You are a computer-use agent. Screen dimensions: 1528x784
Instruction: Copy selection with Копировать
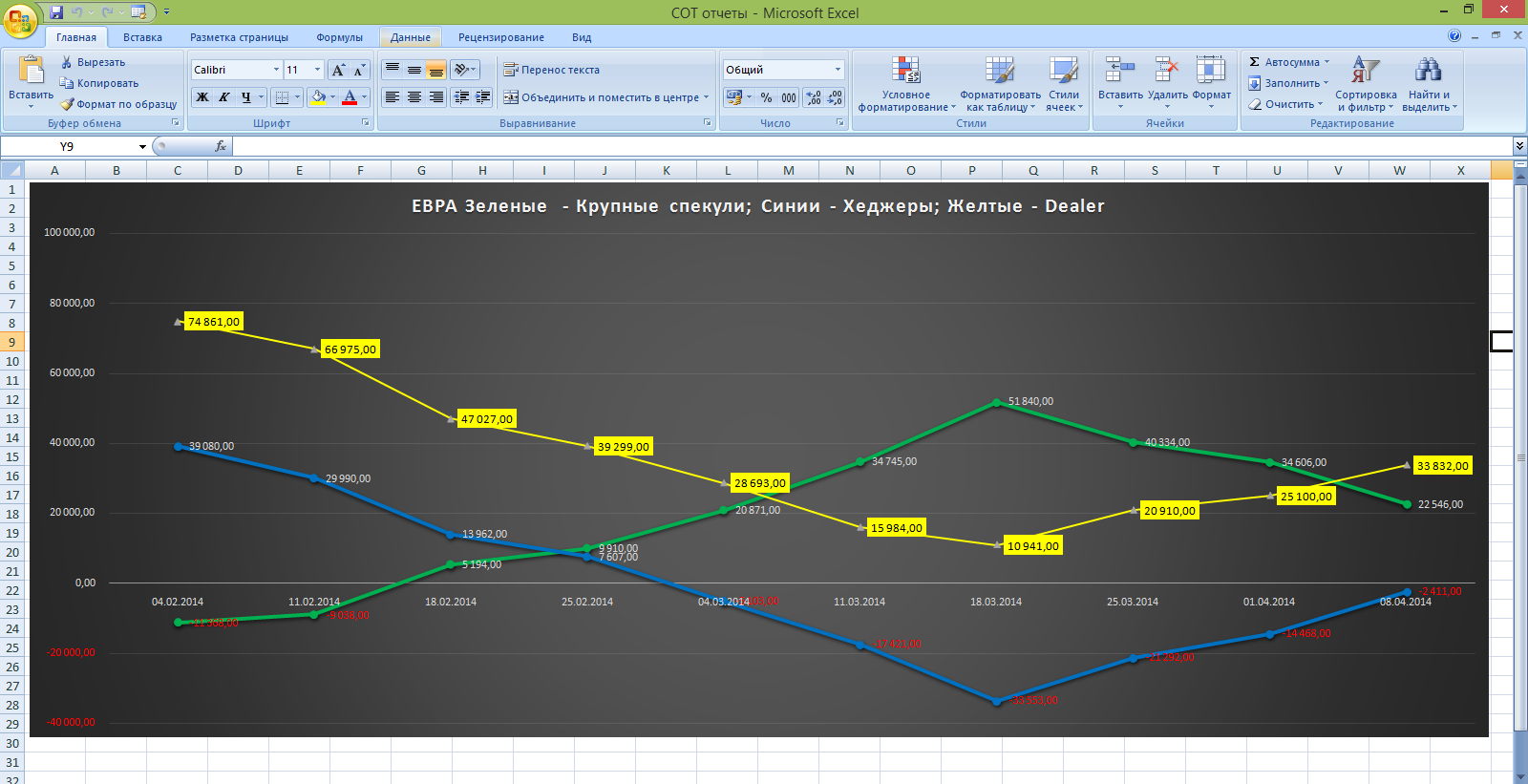pos(98,83)
